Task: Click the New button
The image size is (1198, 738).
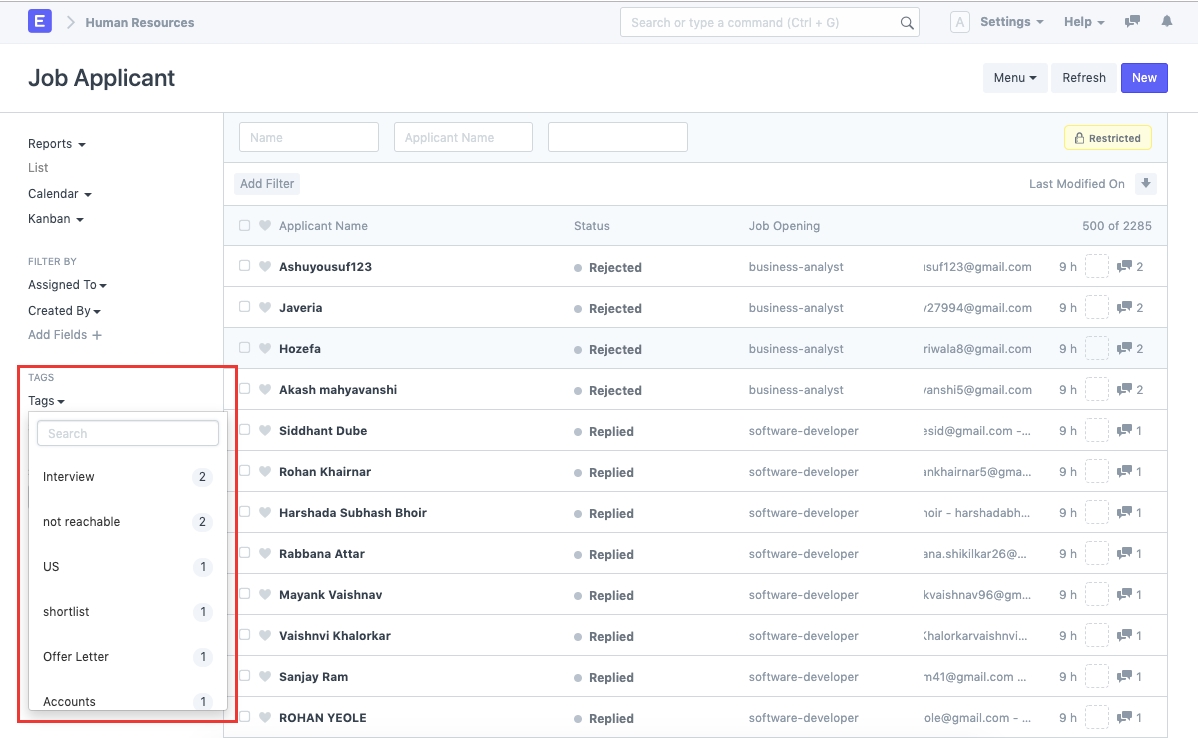Action: coord(1144,78)
